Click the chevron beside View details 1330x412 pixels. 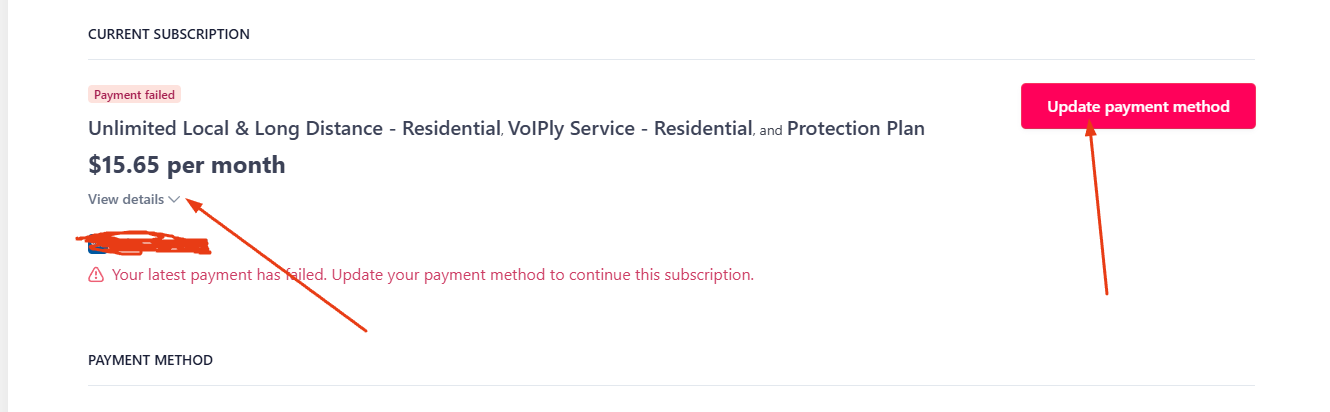coord(174,199)
